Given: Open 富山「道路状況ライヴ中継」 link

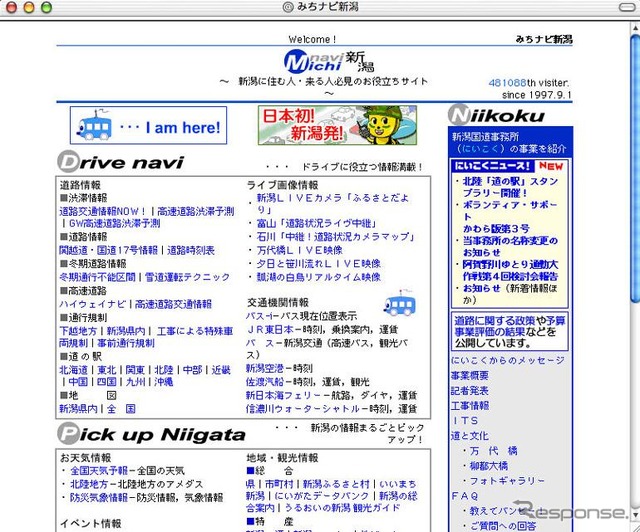Looking at the screenshot, I should pyautogui.click(x=316, y=223).
